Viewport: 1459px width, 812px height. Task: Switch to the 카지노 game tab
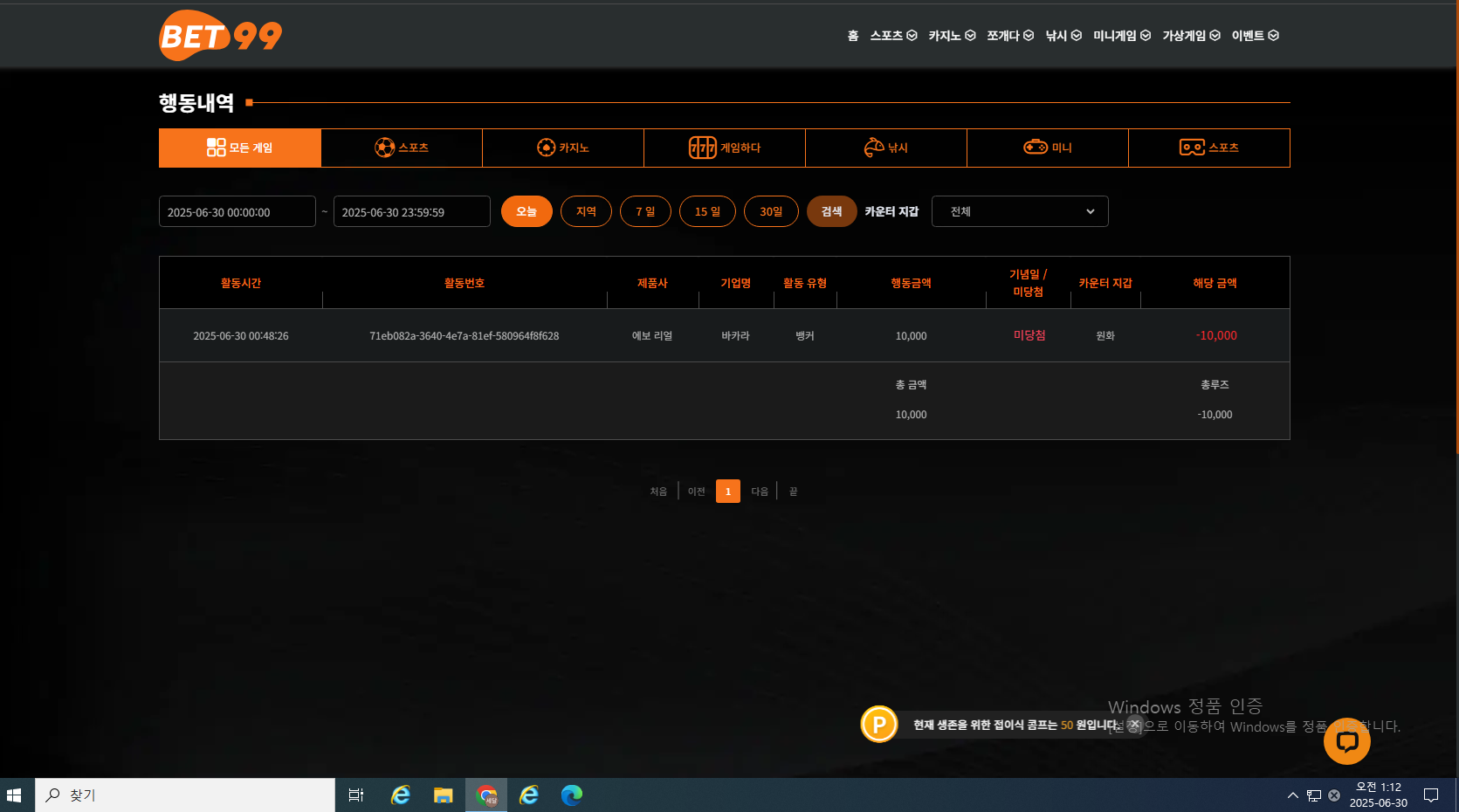(563, 148)
